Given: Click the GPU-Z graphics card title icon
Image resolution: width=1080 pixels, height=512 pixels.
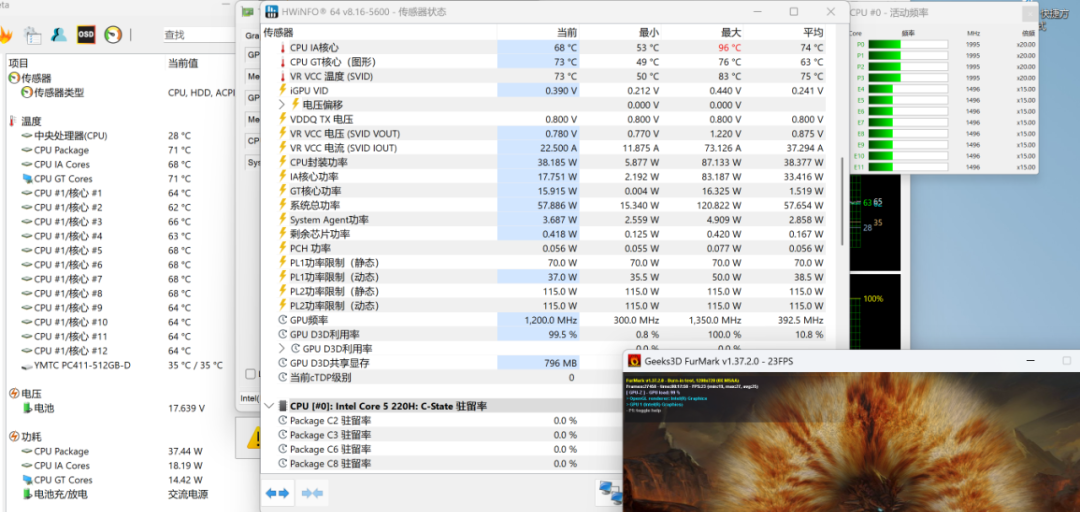Looking at the screenshot, I should [x=247, y=11].
